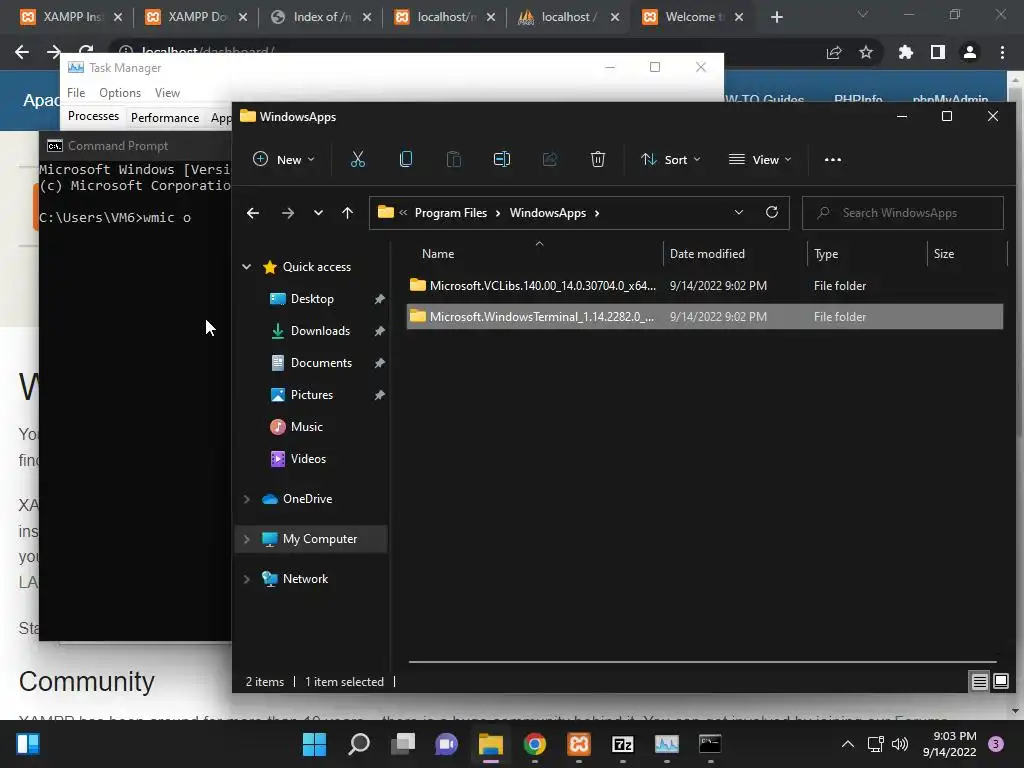
Task: Click Chrome share page icon
Action: click(x=834, y=52)
